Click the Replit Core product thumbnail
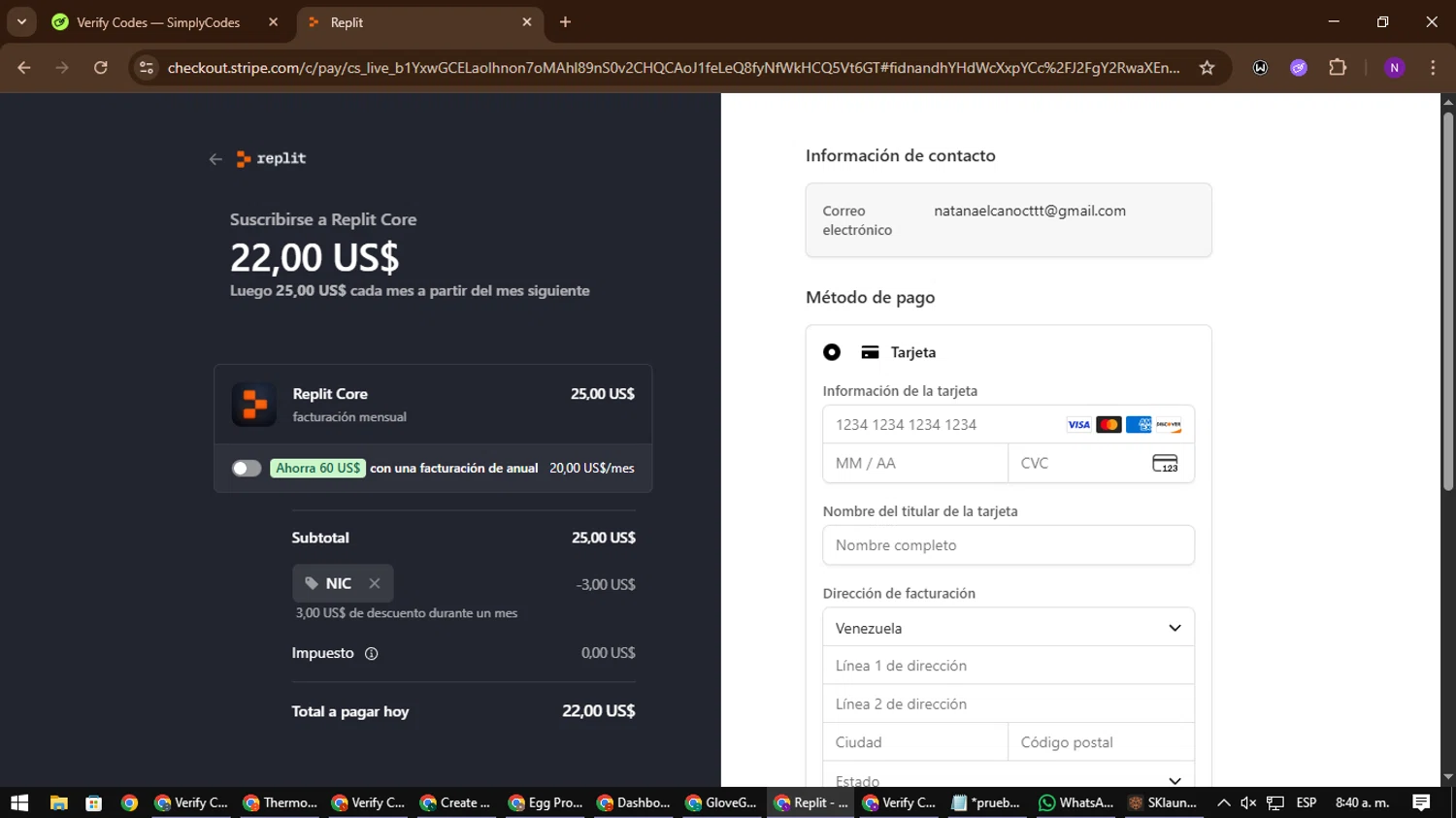The image size is (1456, 818). click(254, 405)
